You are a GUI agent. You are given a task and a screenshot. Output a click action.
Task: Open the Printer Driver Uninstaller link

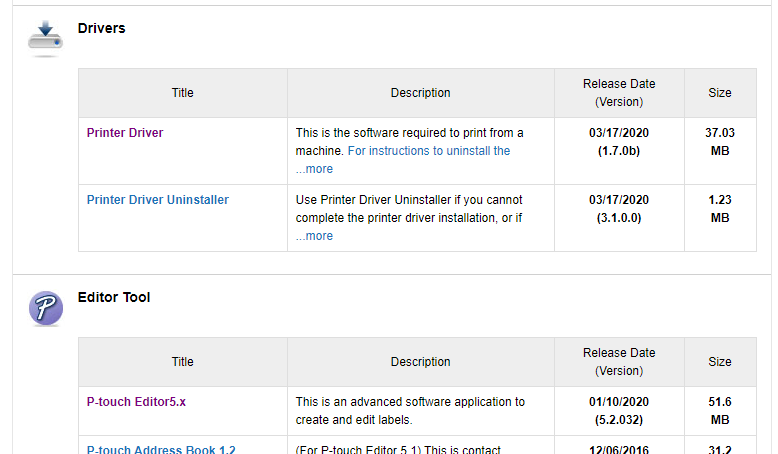click(x=157, y=200)
